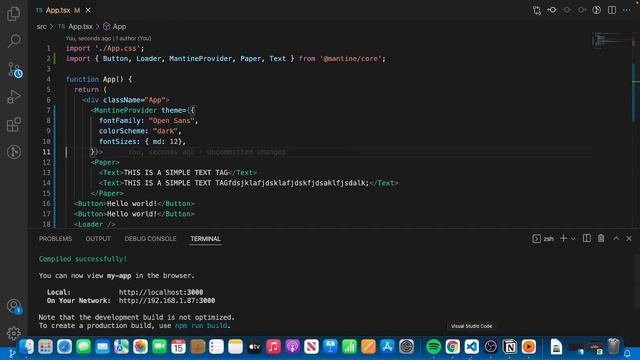Screen dimensions: 640x360
Task: Click Open Changes icon in editor toolbar
Action: pyautogui.click(x=537, y=10)
